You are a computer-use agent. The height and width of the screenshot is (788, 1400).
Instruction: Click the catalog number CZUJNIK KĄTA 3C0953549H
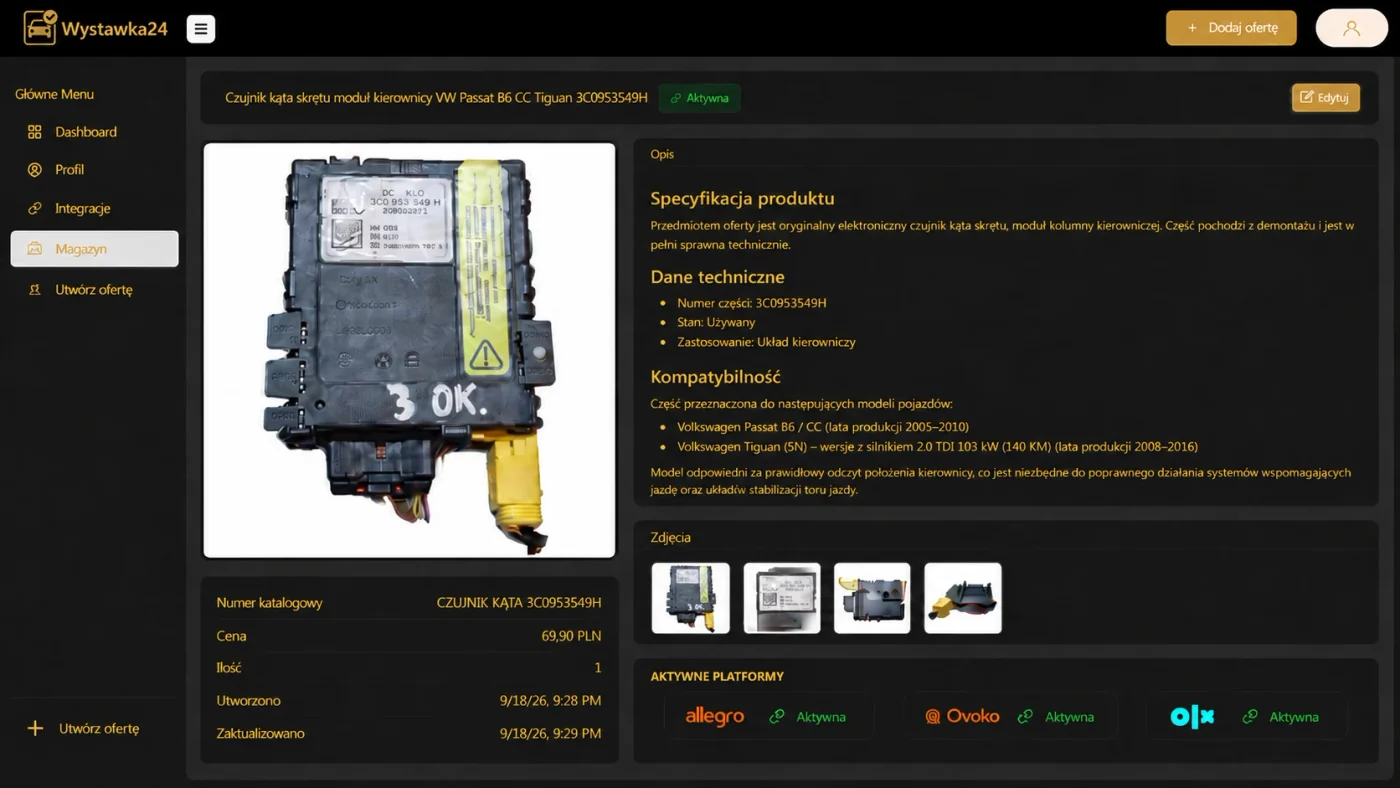pos(519,603)
